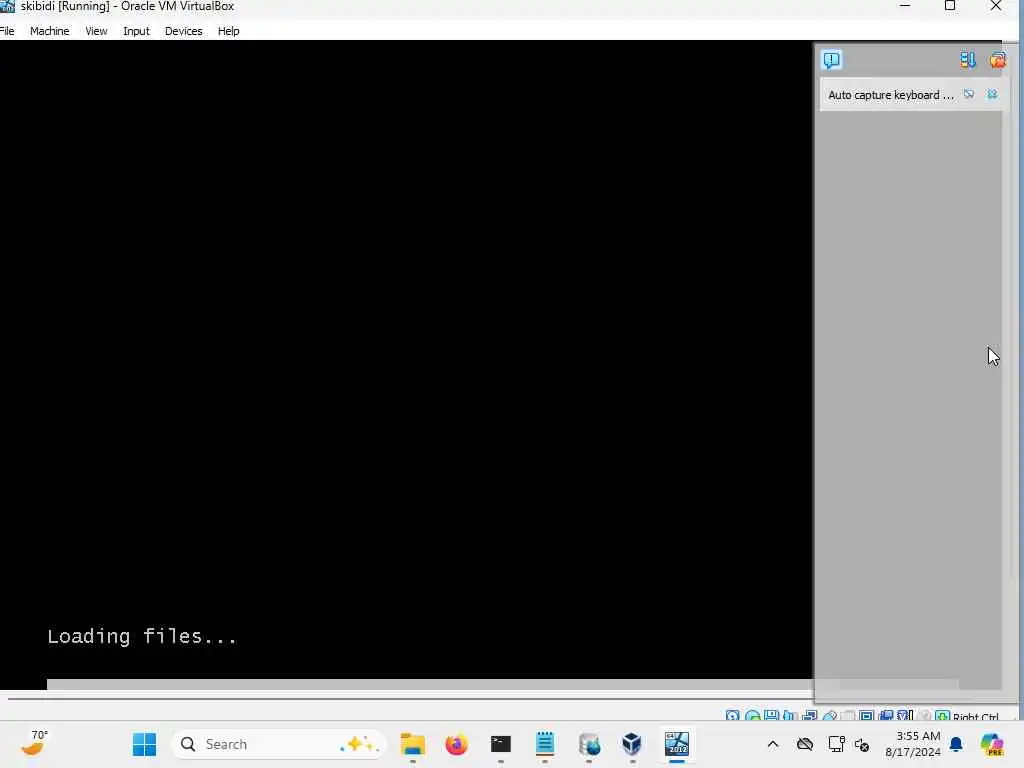This screenshot has height=768, width=1024.
Task: Click the keyboard capture green arrow icon
Action: 942,716
